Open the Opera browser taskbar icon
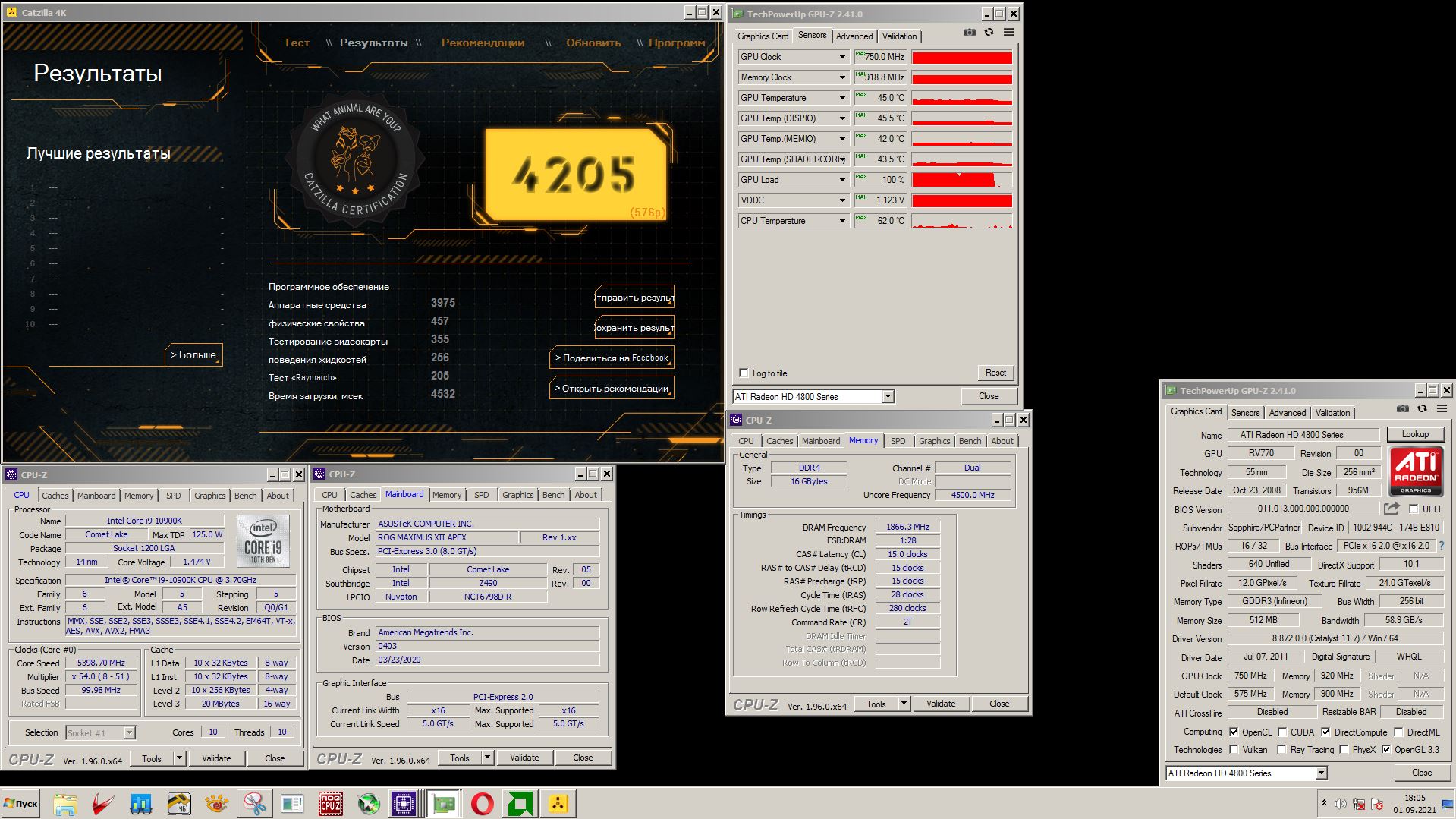The width and height of the screenshot is (1456, 819). click(482, 804)
